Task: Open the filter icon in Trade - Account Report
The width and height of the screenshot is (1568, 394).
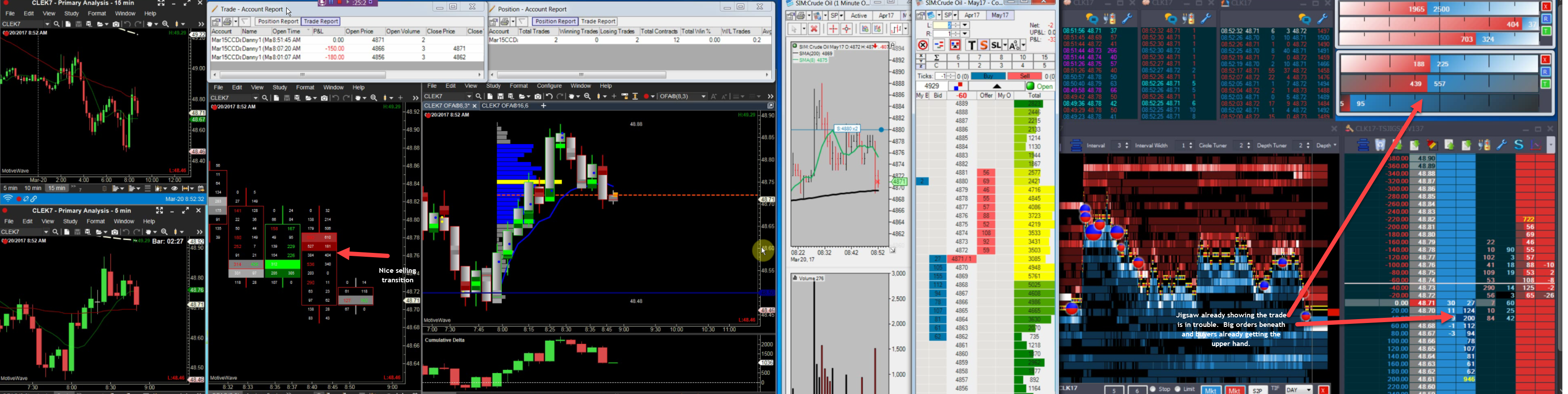Action: coord(245,22)
